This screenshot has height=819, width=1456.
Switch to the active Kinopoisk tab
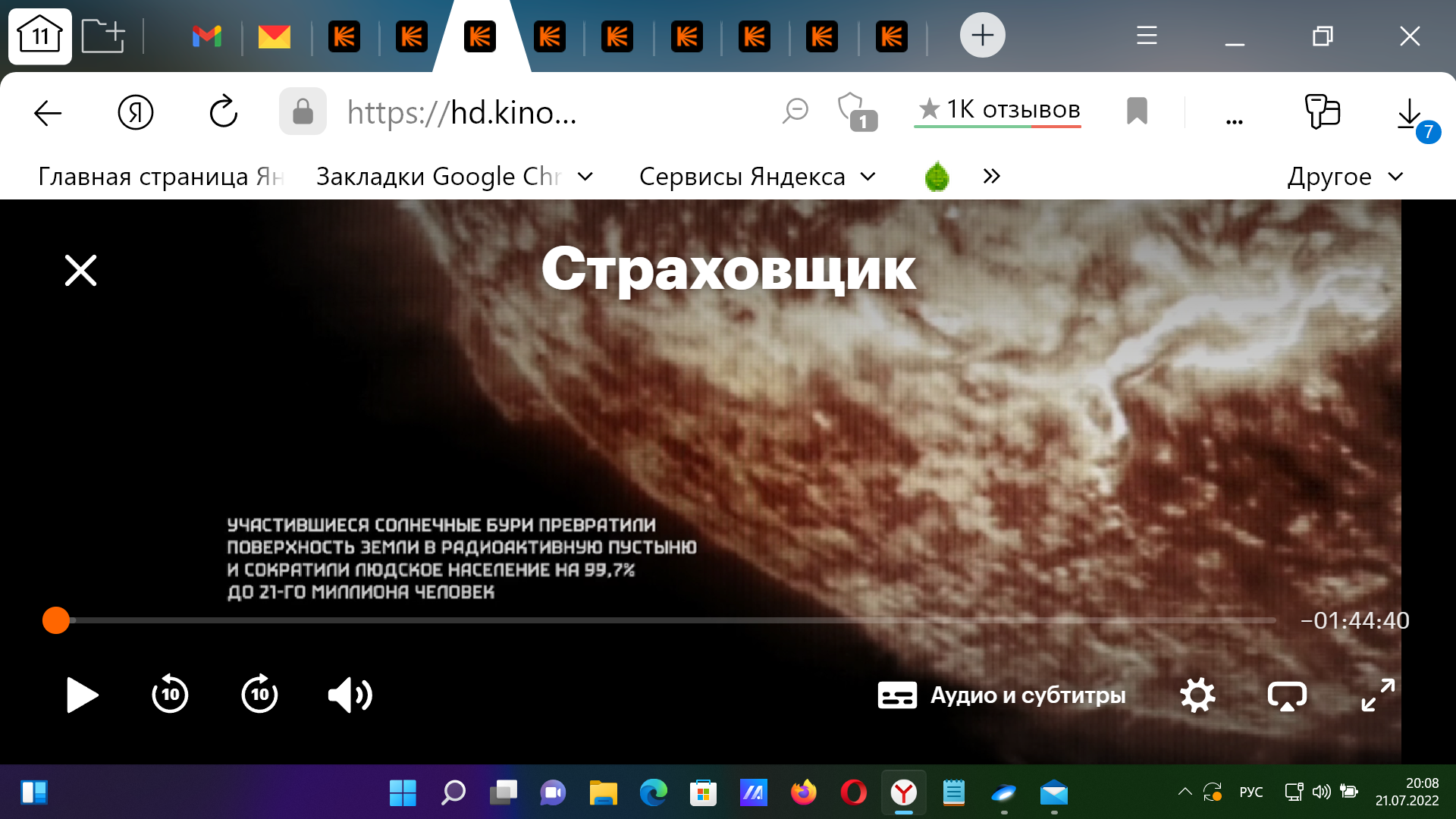pyautogui.click(x=480, y=36)
